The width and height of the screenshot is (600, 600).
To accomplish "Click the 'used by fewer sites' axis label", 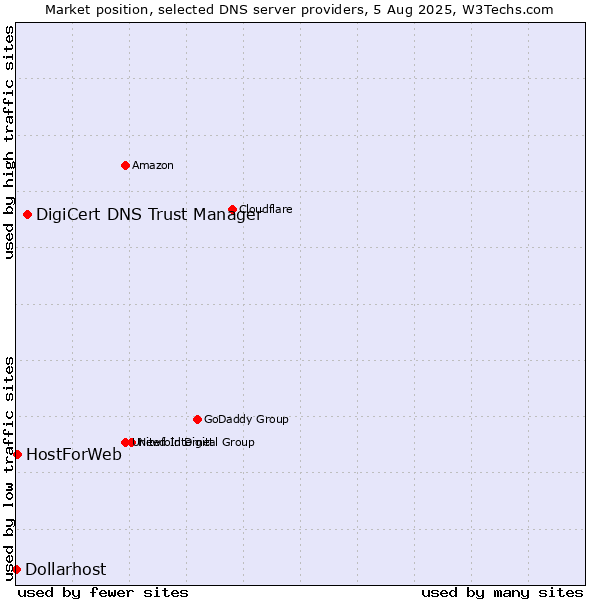I will point(103,593).
